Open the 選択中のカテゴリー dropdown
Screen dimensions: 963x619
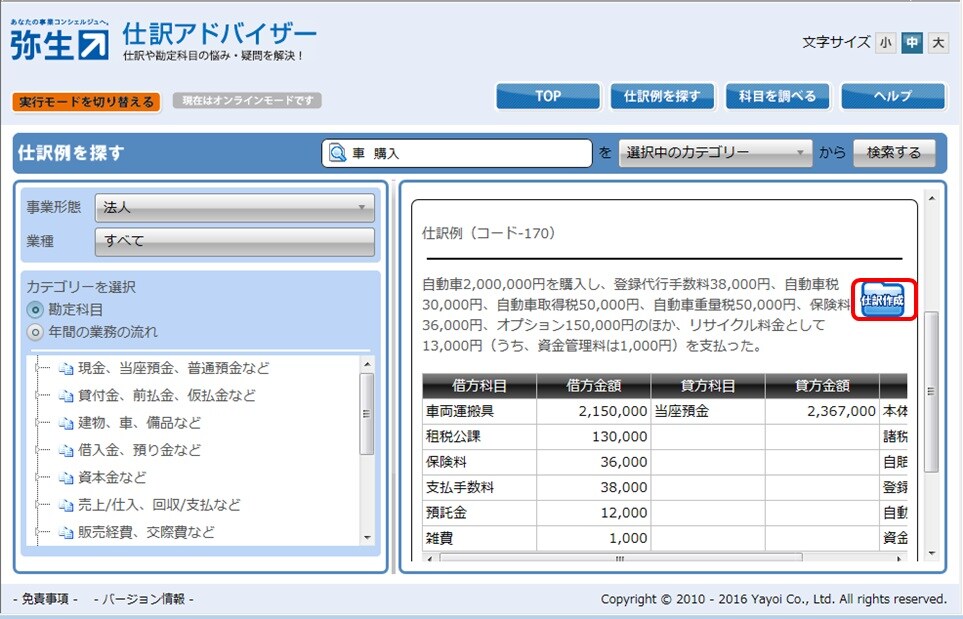(715, 153)
